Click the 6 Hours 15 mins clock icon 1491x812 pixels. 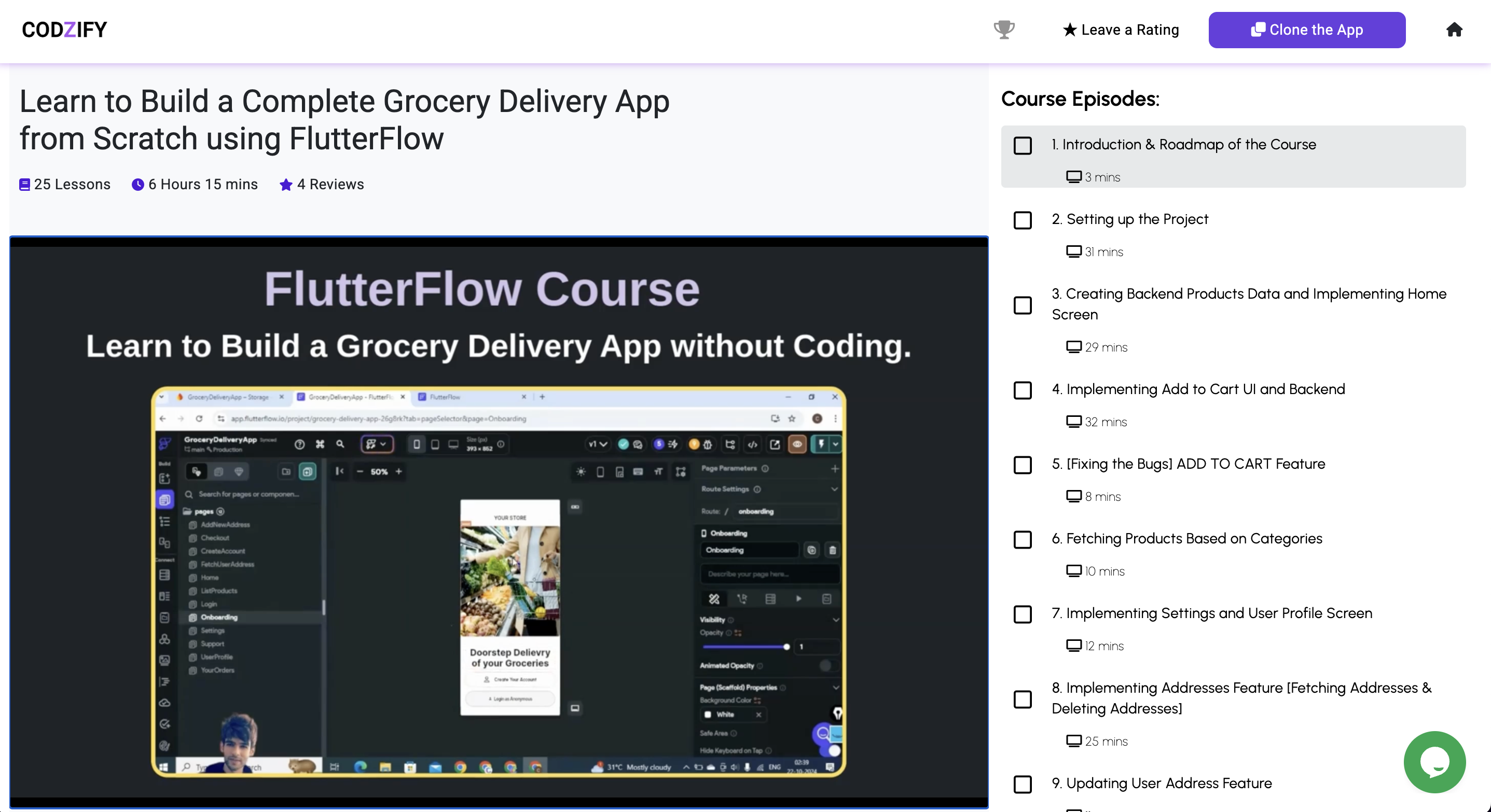[x=138, y=185]
